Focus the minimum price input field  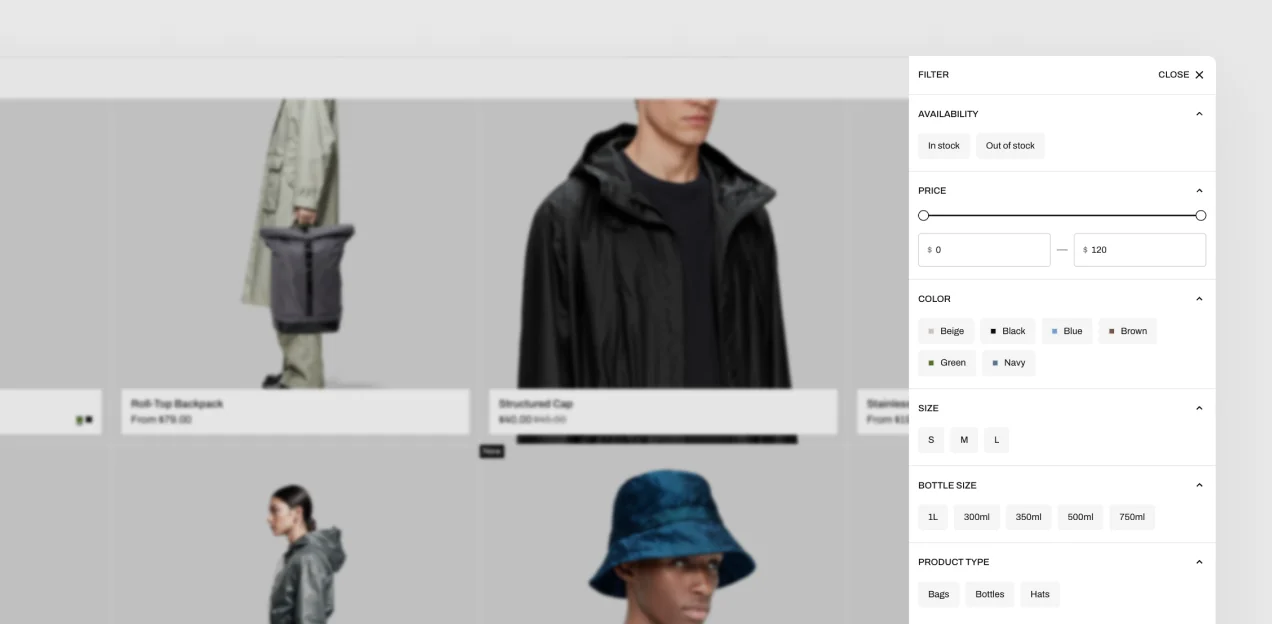(990, 250)
